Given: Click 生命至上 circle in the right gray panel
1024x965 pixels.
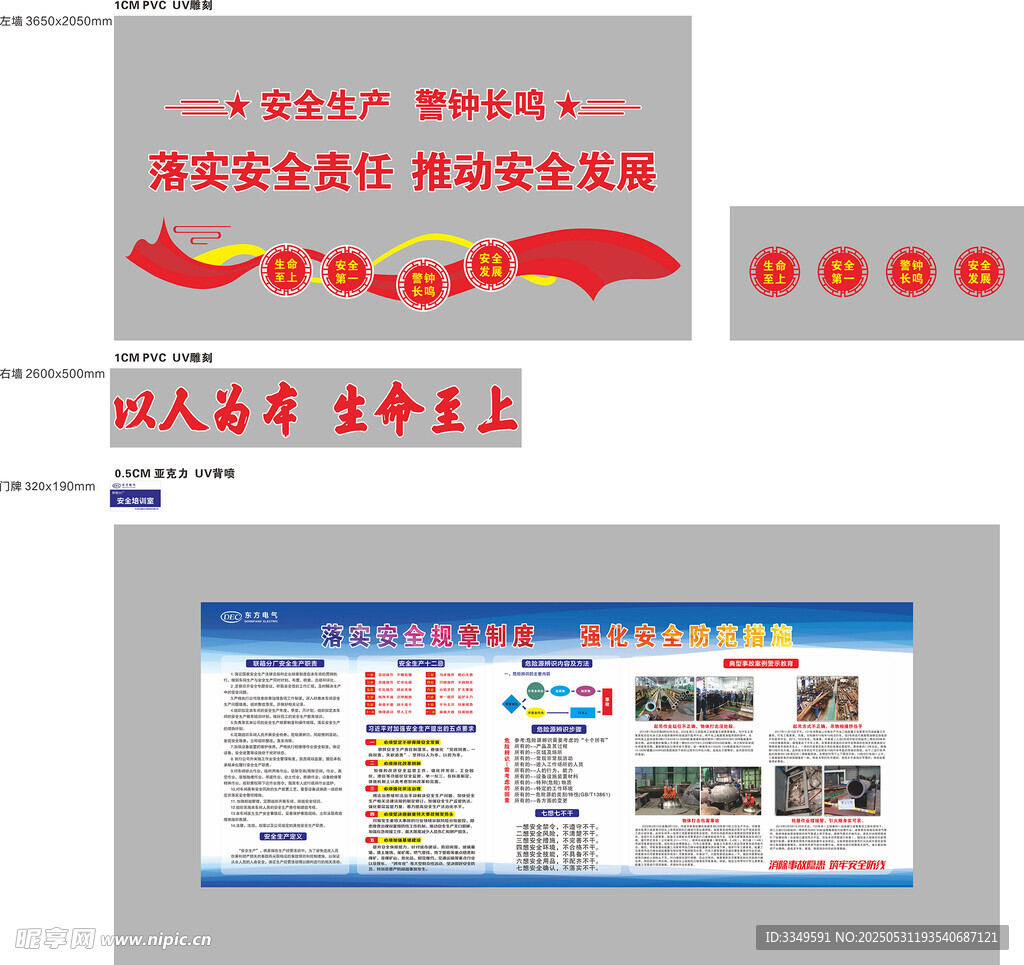Looking at the screenshot, I should click(x=775, y=272).
